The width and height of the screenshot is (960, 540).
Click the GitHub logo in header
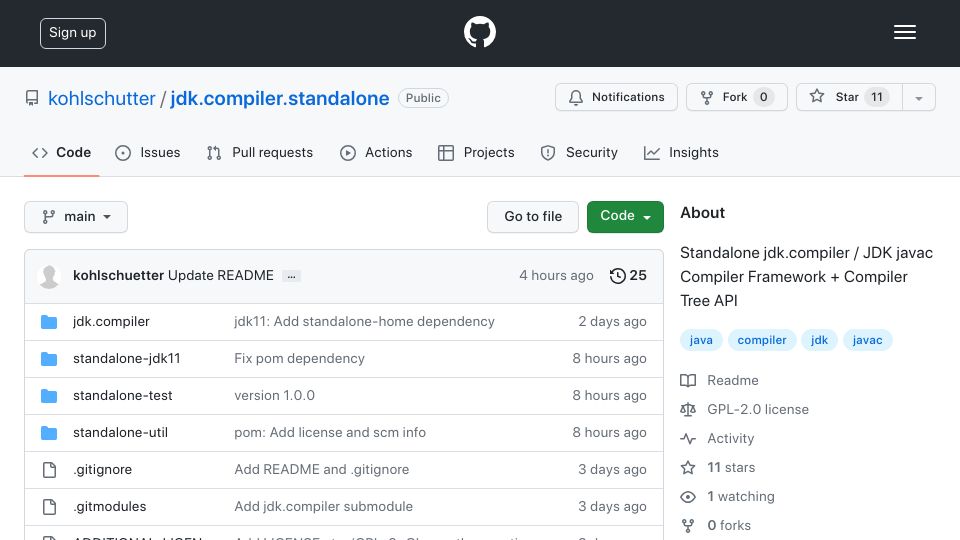(479, 32)
